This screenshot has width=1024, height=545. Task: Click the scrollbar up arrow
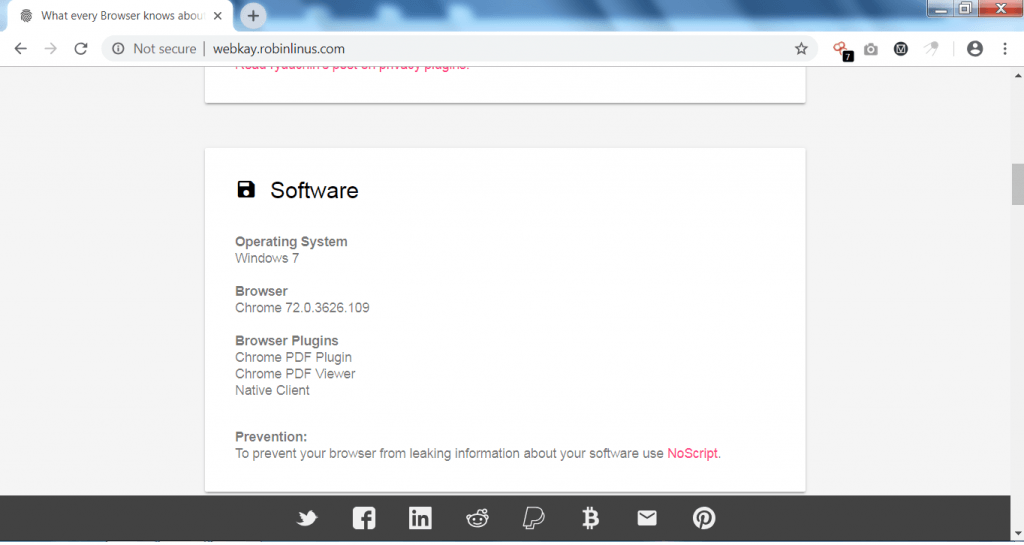tap(1017, 76)
